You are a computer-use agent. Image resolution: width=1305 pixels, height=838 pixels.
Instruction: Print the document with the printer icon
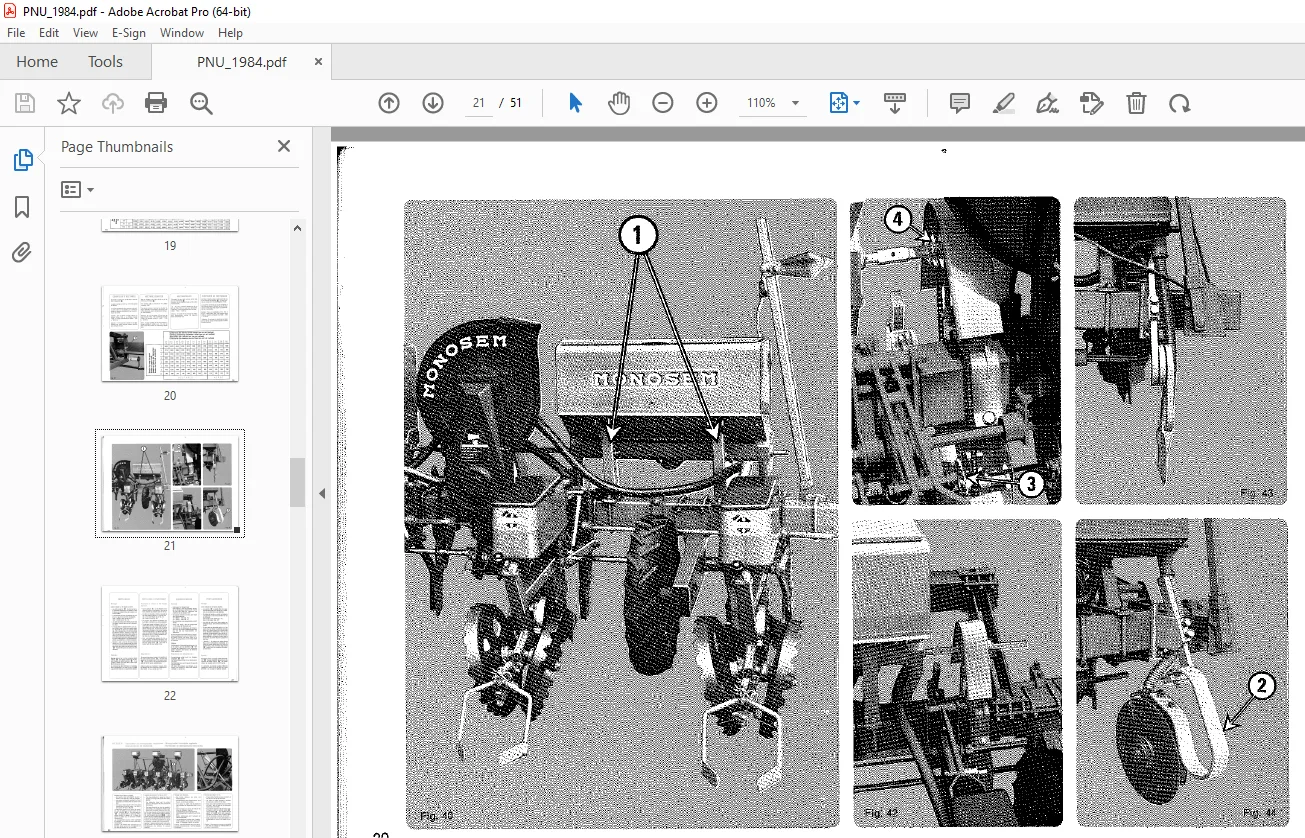click(x=156, y=103)
